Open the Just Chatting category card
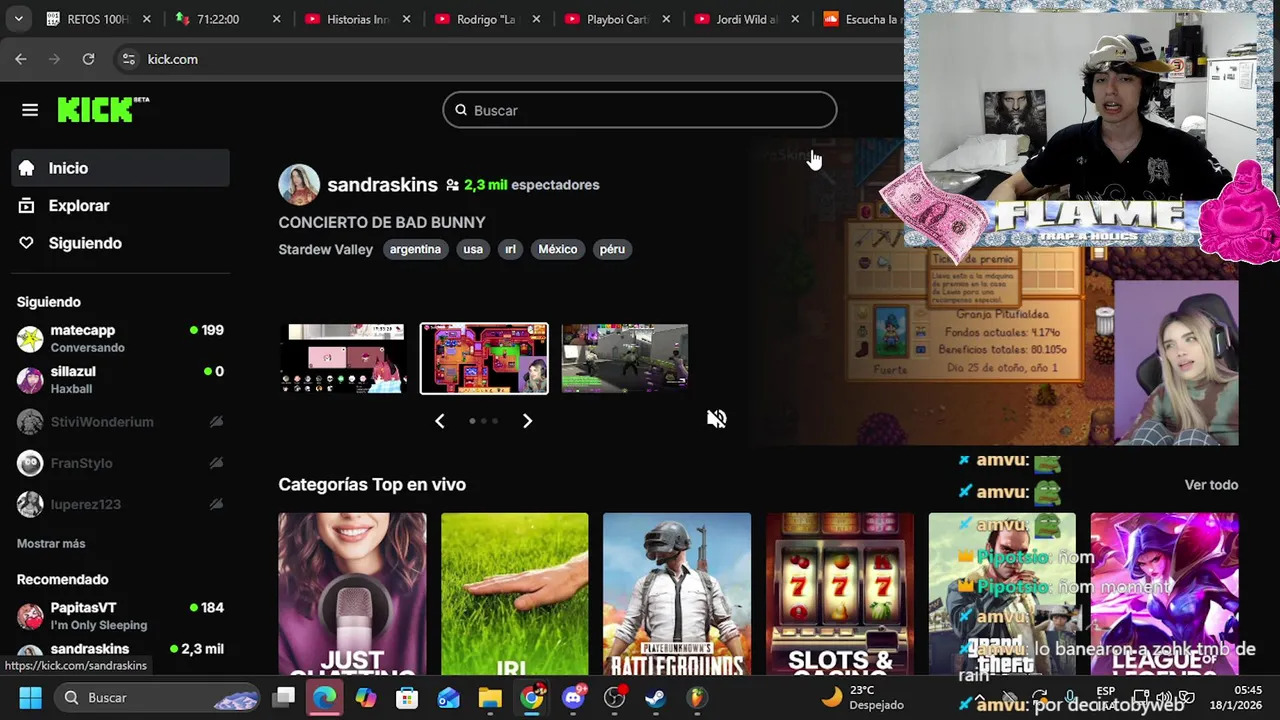Image resolution: width=1280 pixels, height=720 pixels. tap(352, 594)
